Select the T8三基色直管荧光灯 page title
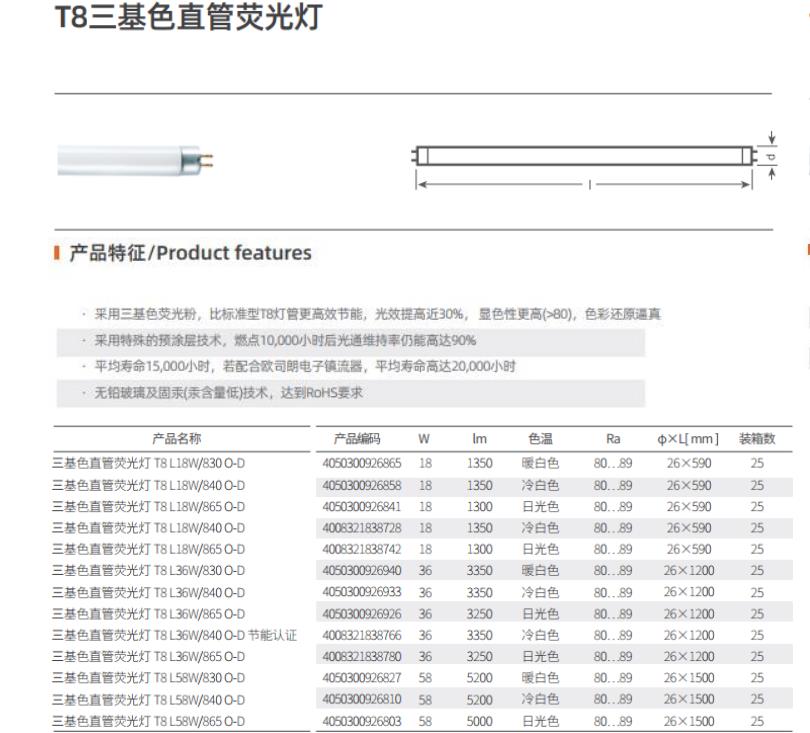810x733 pixels. pyautogui.click(x=188, y=19)
